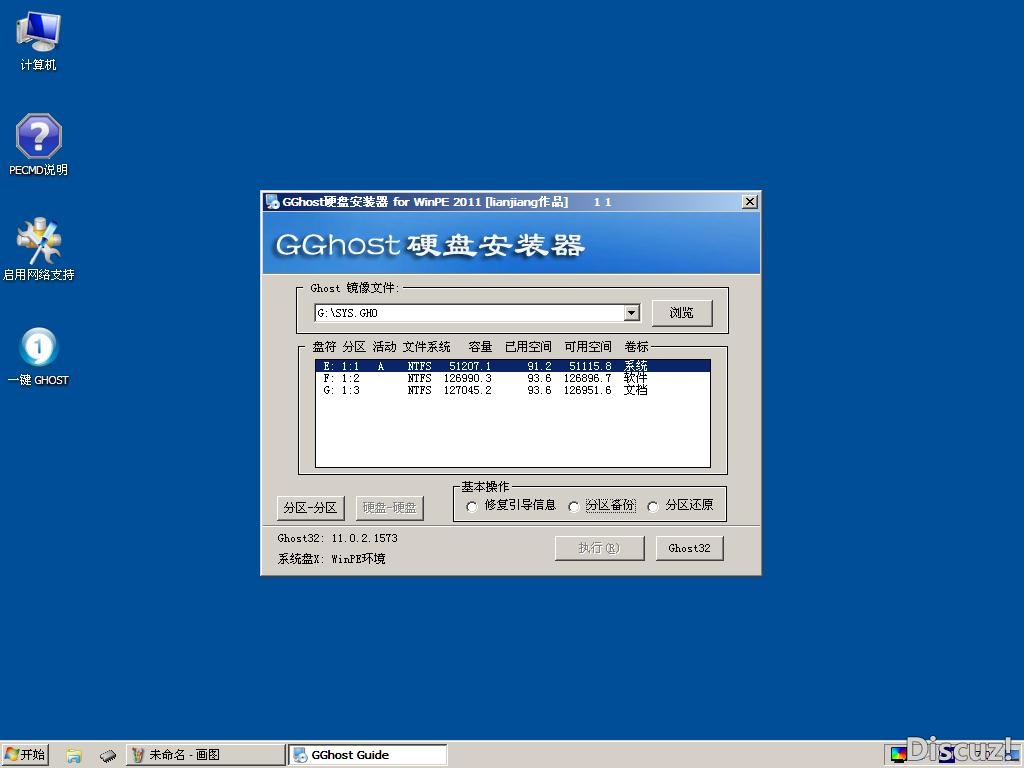Click the 浏览 browse button
Screen dimensions: 1024x768
682,313
